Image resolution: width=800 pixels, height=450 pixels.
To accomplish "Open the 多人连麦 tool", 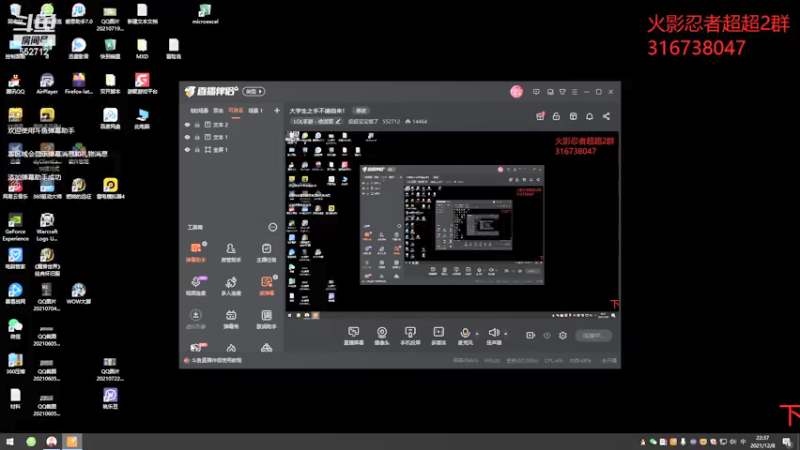I will tap(231, 286).
